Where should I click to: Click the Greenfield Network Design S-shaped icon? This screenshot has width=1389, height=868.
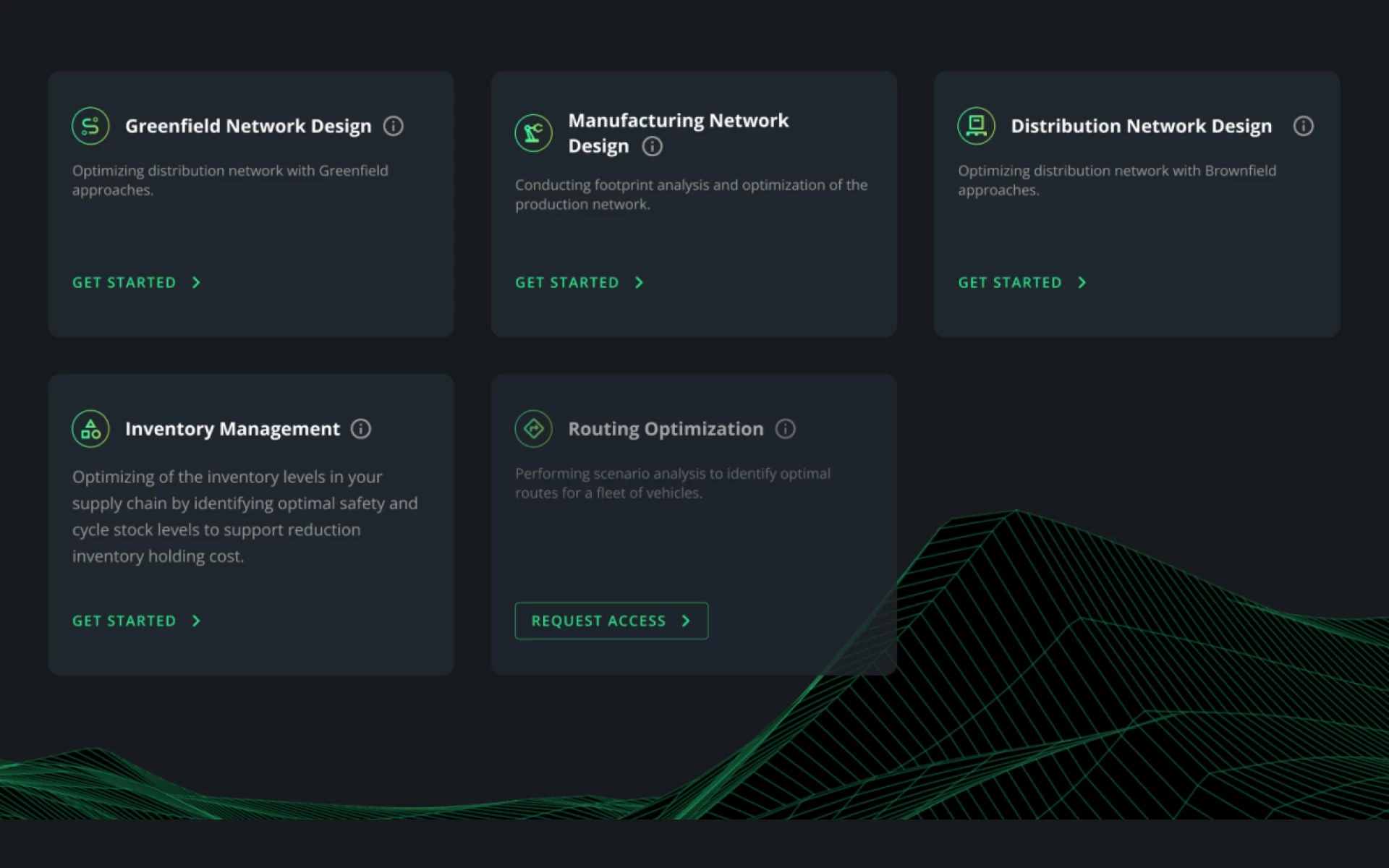pos(90,126)
